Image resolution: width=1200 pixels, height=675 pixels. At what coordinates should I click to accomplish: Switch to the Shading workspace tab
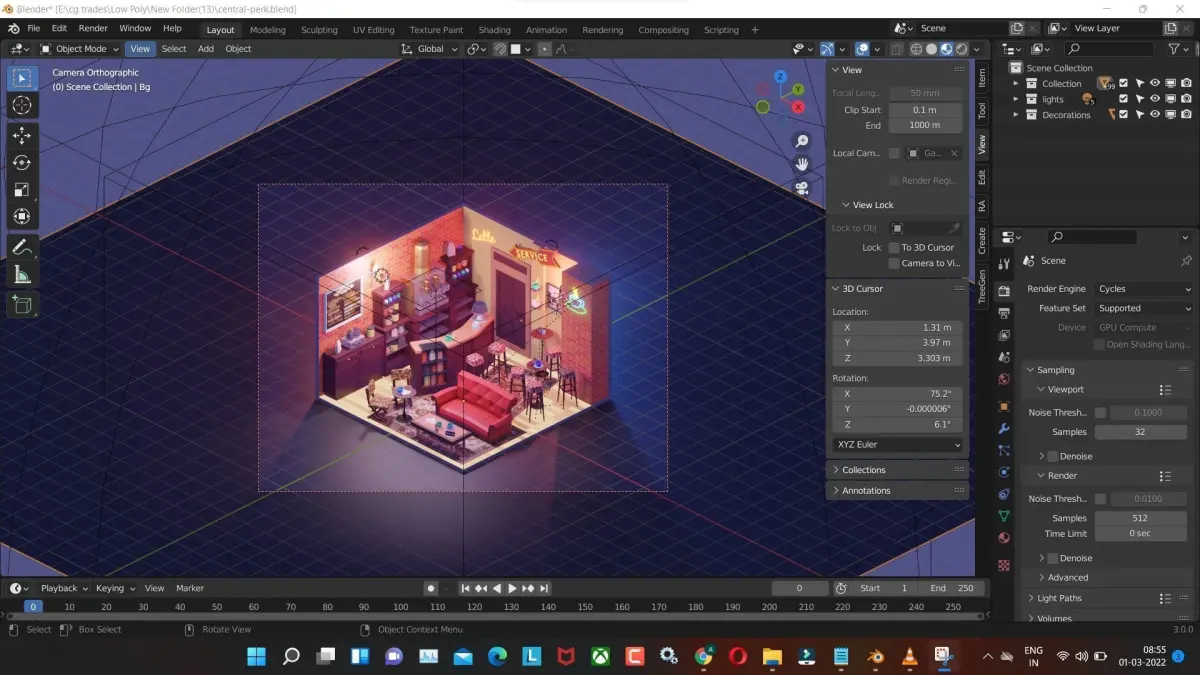pyautogui.click(x=494, y=30)
